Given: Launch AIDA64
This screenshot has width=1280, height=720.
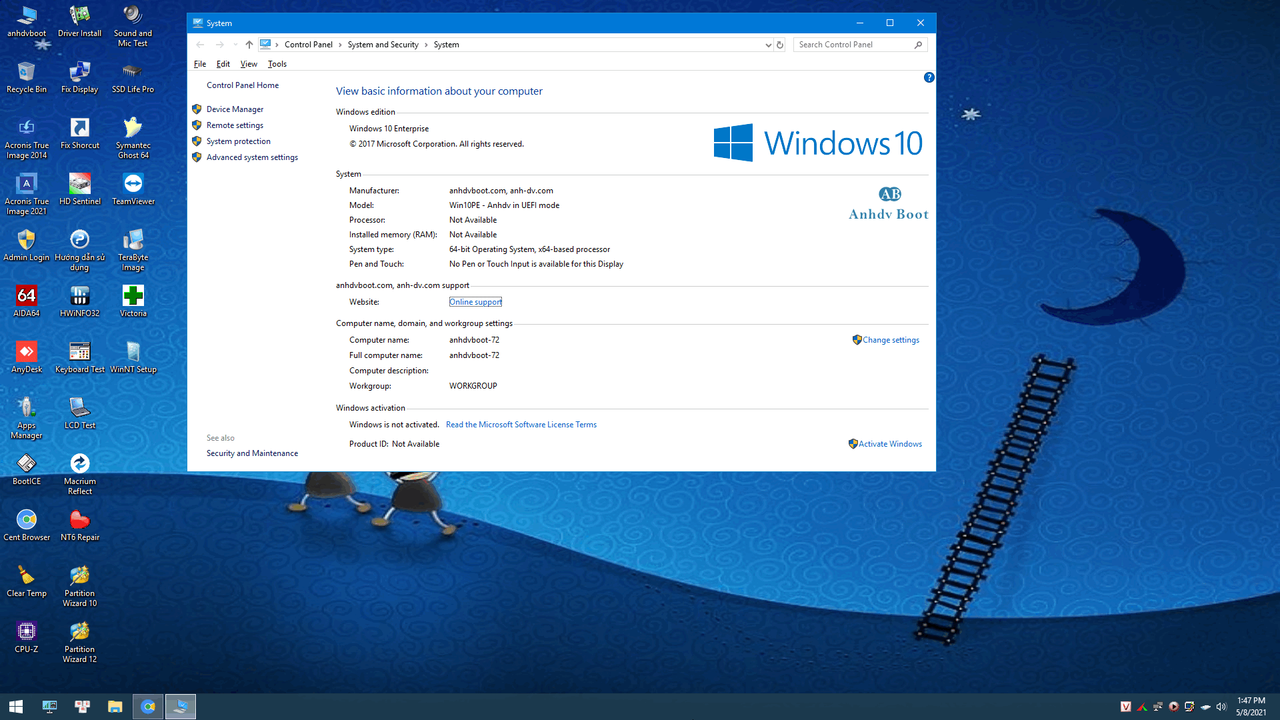Looking at the screenshot, I should click(x=26, y=302).
